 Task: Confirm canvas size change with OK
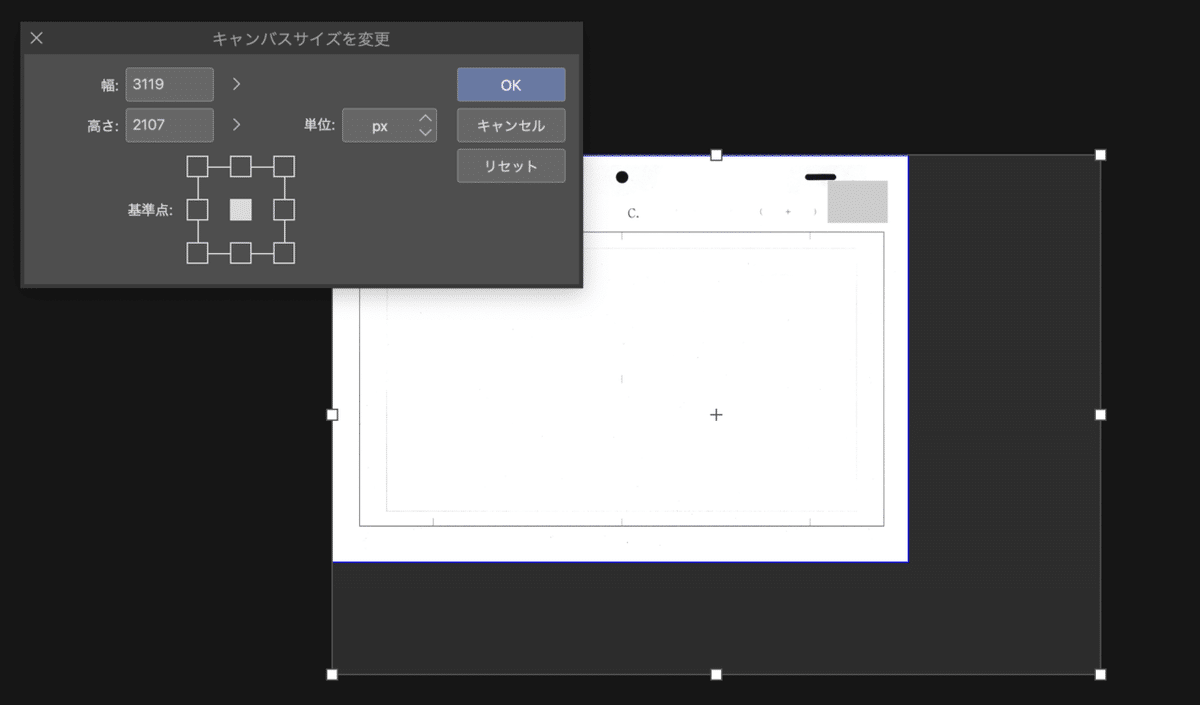(511, 84)
